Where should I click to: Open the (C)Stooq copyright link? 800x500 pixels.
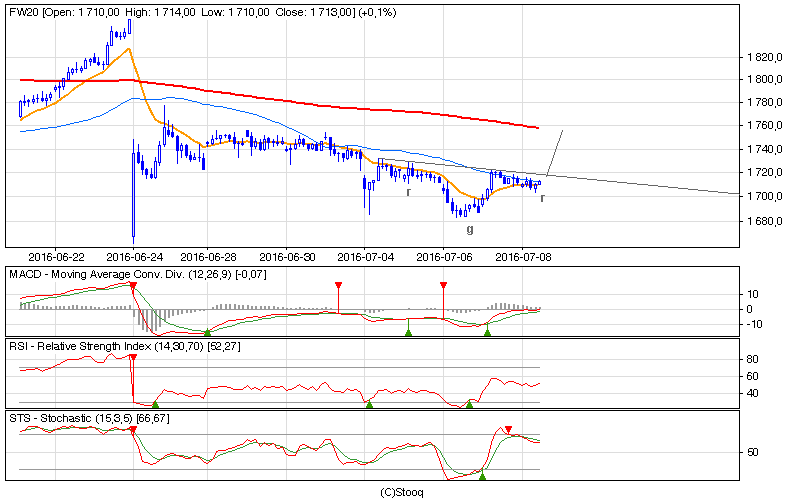(400, 492)
